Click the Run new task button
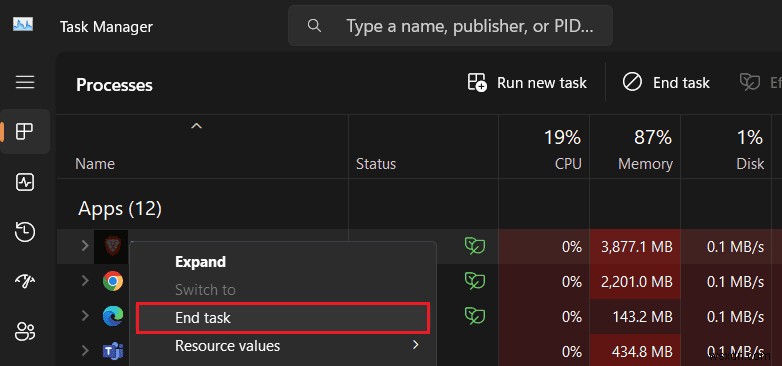 pos(527,83)
